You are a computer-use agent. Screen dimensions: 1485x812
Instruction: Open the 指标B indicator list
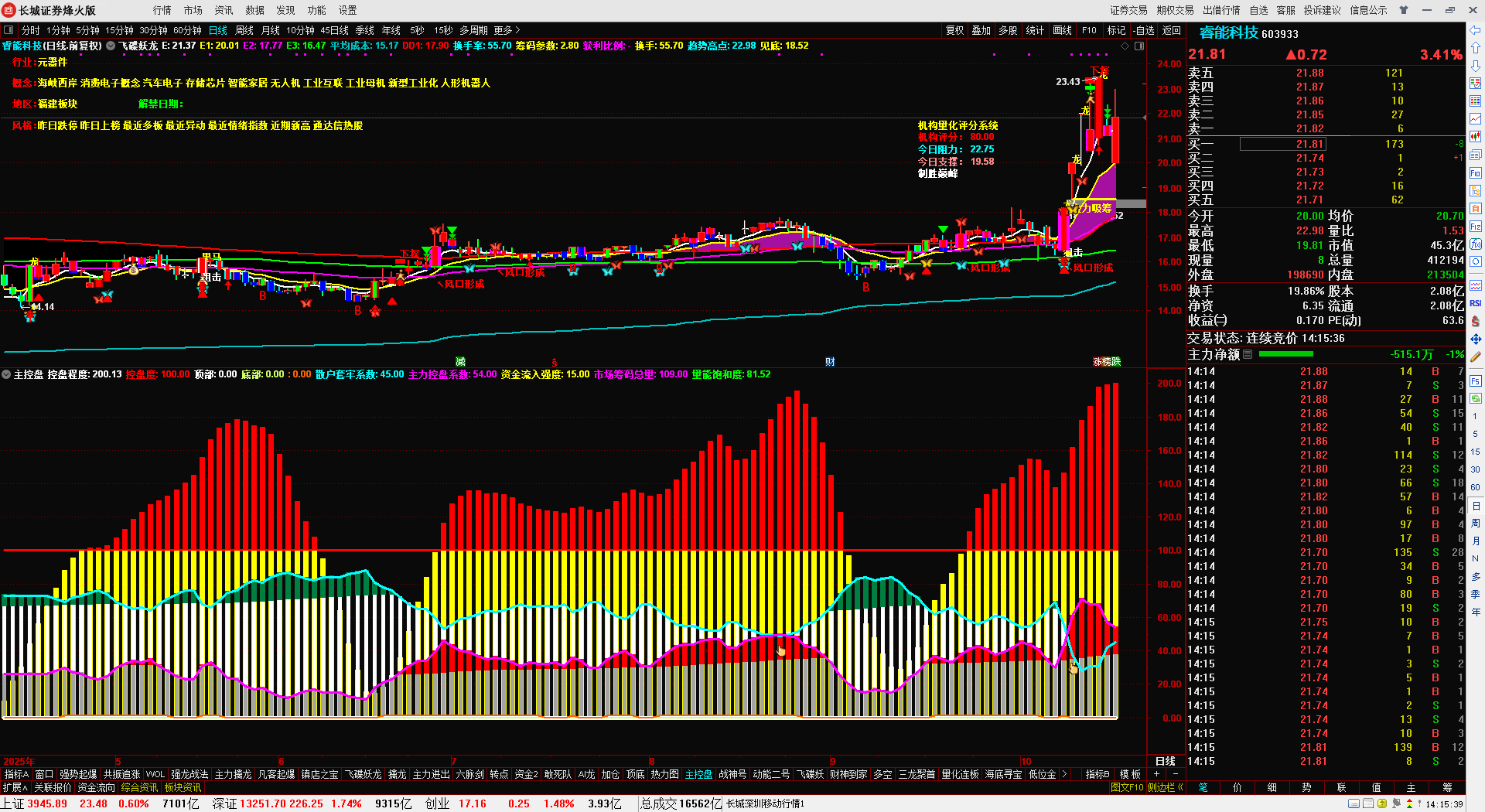1097,774
